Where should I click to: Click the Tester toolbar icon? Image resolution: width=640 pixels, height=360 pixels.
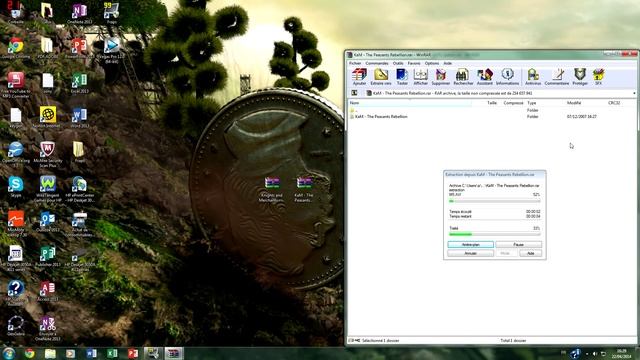pyautogui.click(x=402, y=77)
